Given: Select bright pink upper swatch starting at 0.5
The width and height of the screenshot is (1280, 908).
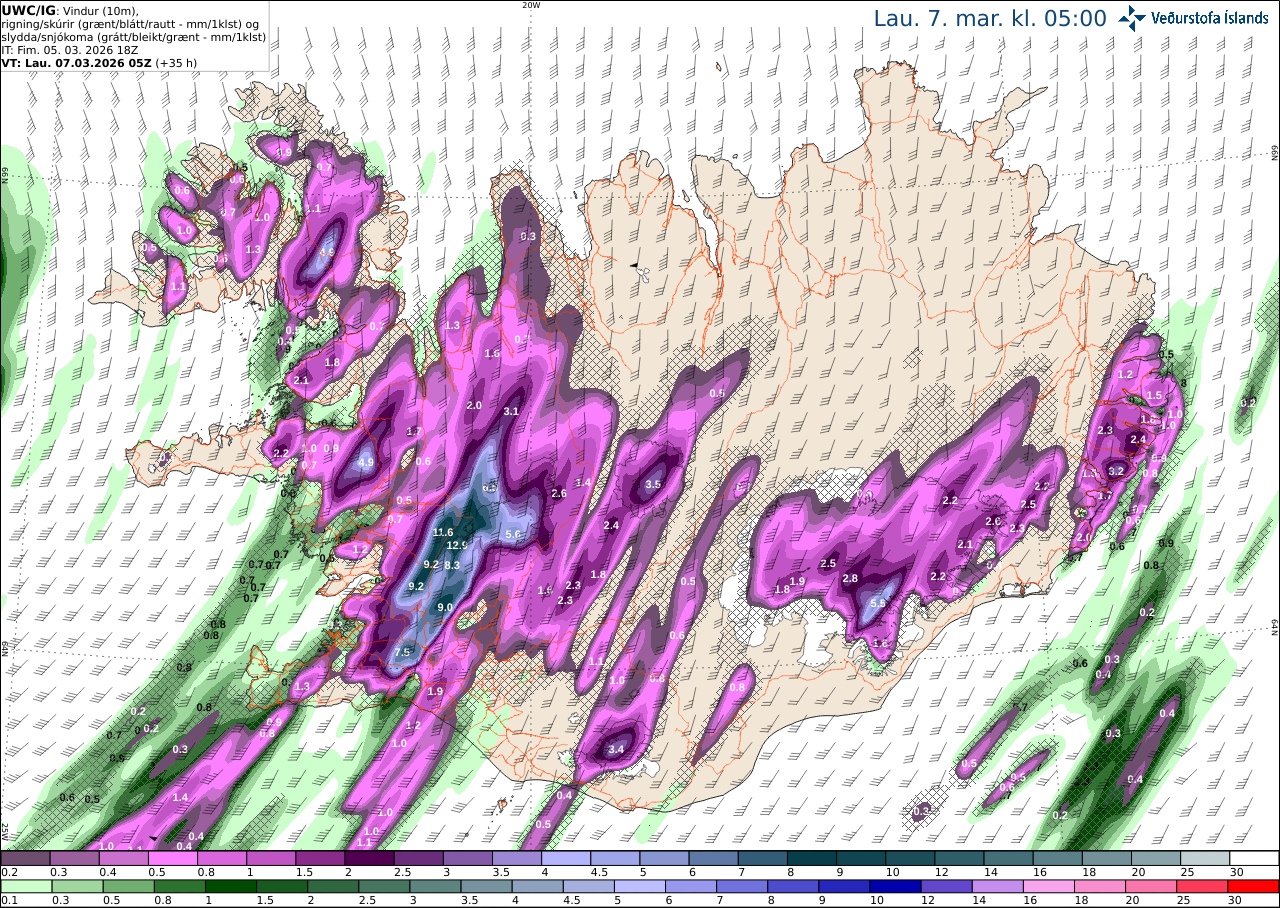Looking at the screenshot, I should click(172, 858).
